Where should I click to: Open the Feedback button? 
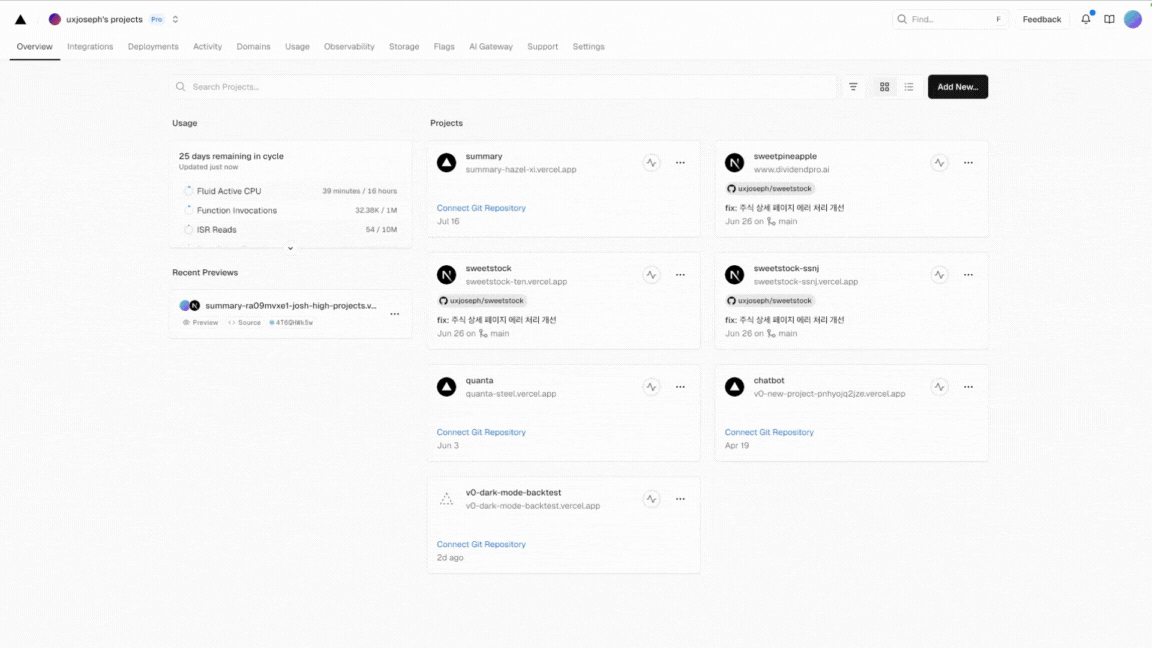point(1041,19)
